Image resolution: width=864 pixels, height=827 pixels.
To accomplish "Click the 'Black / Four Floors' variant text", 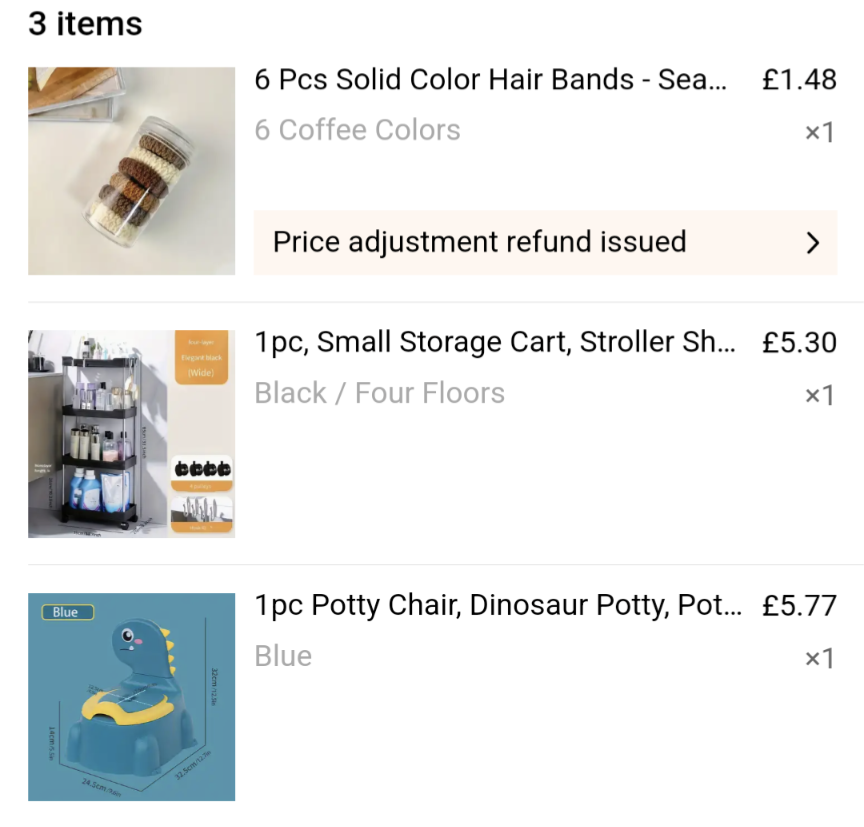I will [379, 393].
